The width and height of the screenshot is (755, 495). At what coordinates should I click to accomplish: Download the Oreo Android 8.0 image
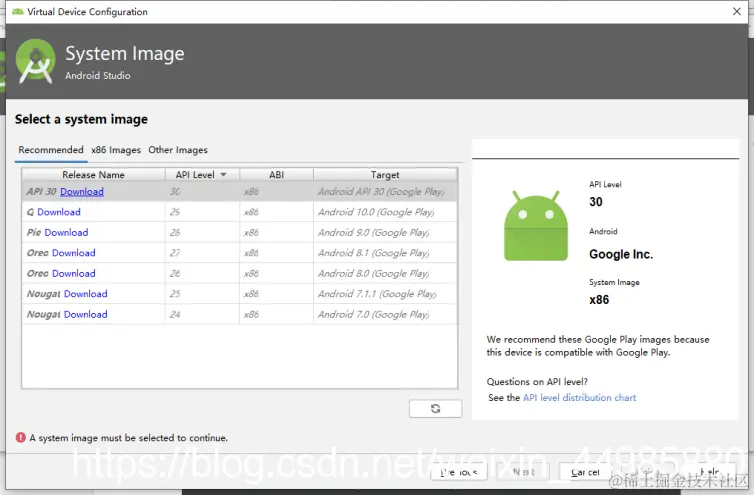point(74,274)
